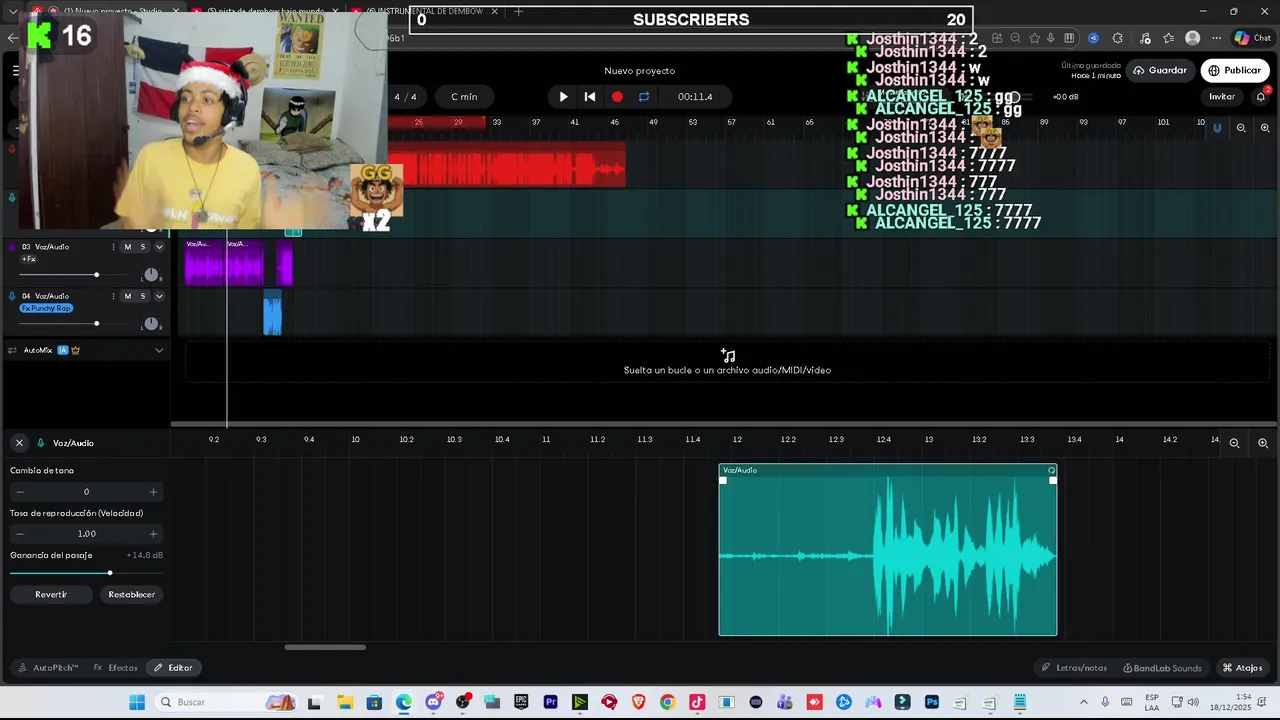Open the Copilot Chat button in browser

tap(1252, 38)
